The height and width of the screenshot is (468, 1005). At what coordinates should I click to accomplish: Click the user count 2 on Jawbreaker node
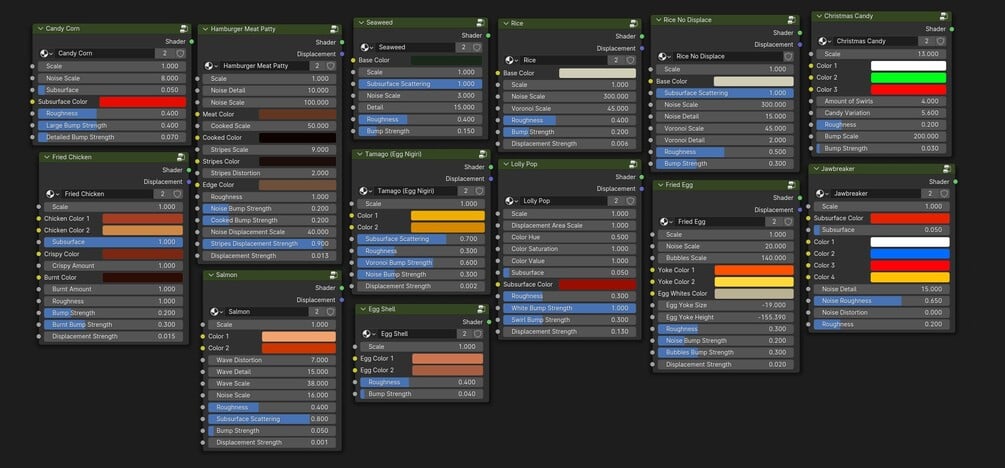[927, 194]
